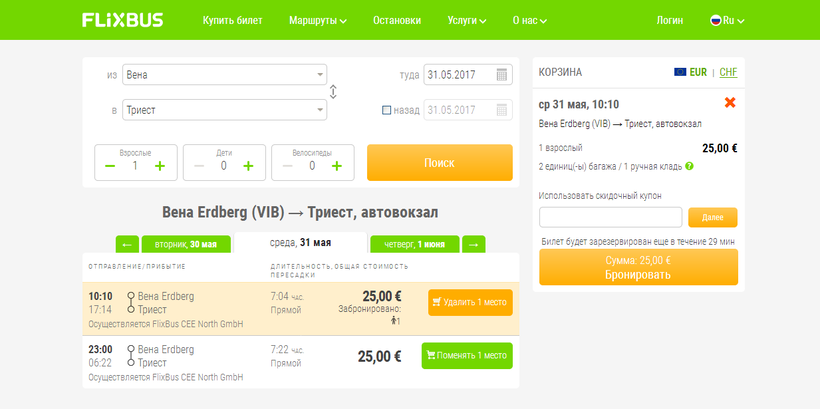Click the discount coupon input field
The width and height of the screenshot is (820, 409).
(610, 217)
